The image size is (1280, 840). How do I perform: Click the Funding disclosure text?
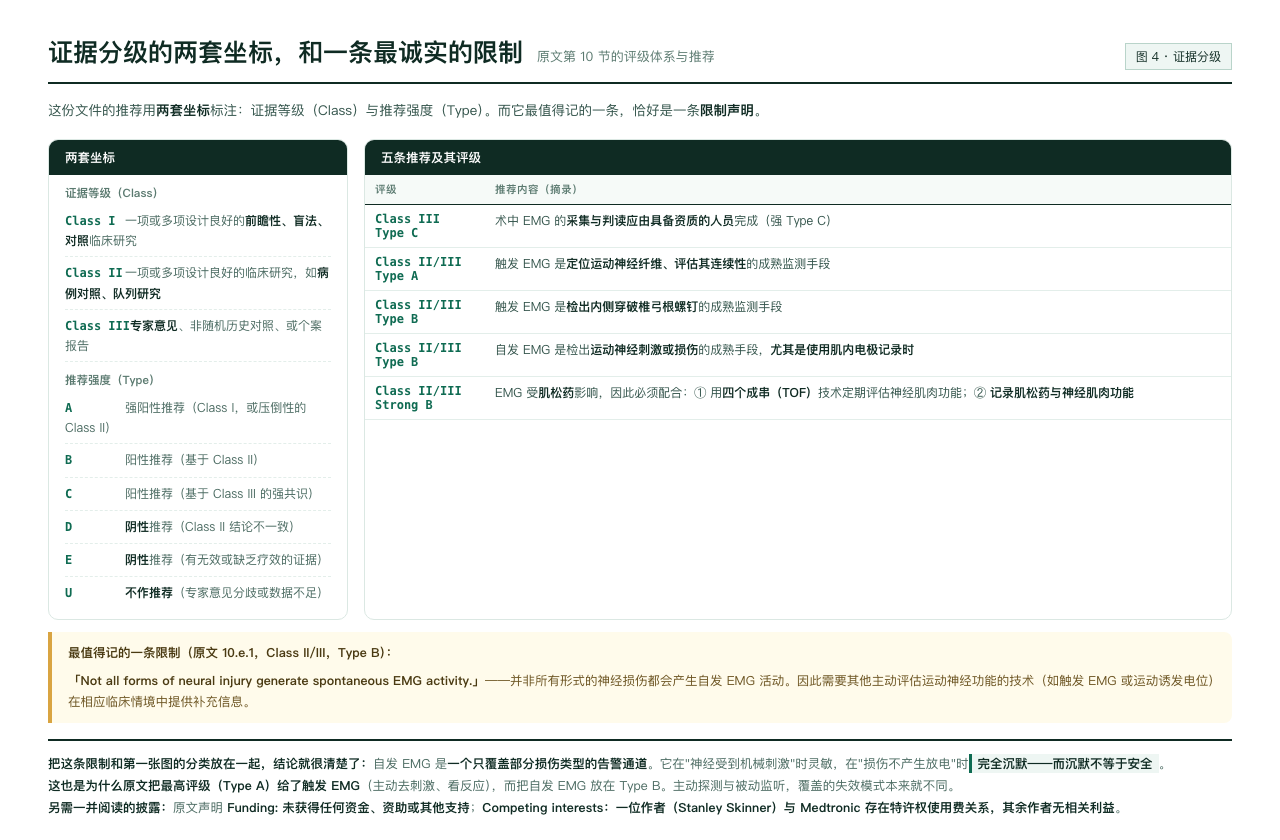pos(349,808)
